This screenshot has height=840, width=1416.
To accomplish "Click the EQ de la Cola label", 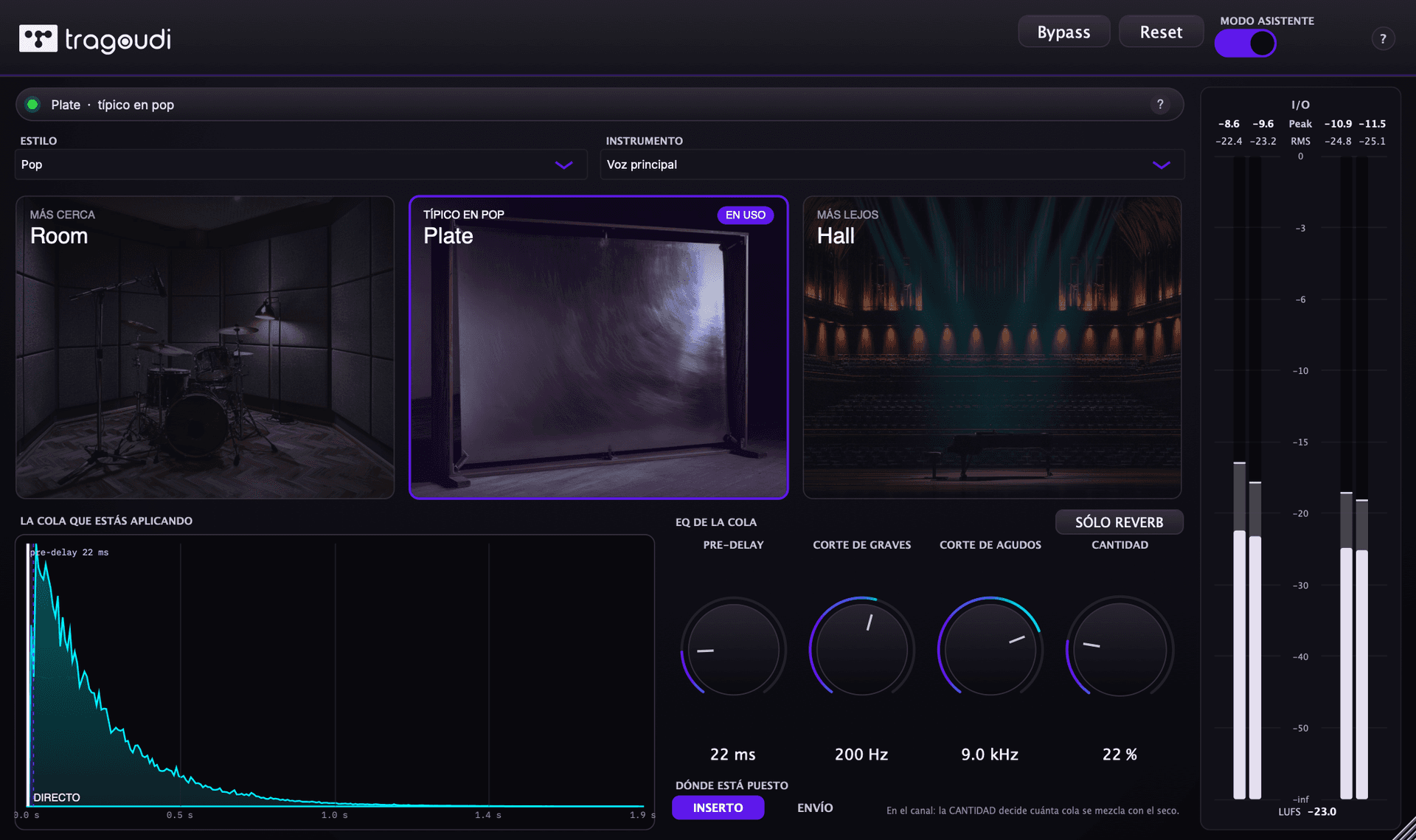I will 716,522.
